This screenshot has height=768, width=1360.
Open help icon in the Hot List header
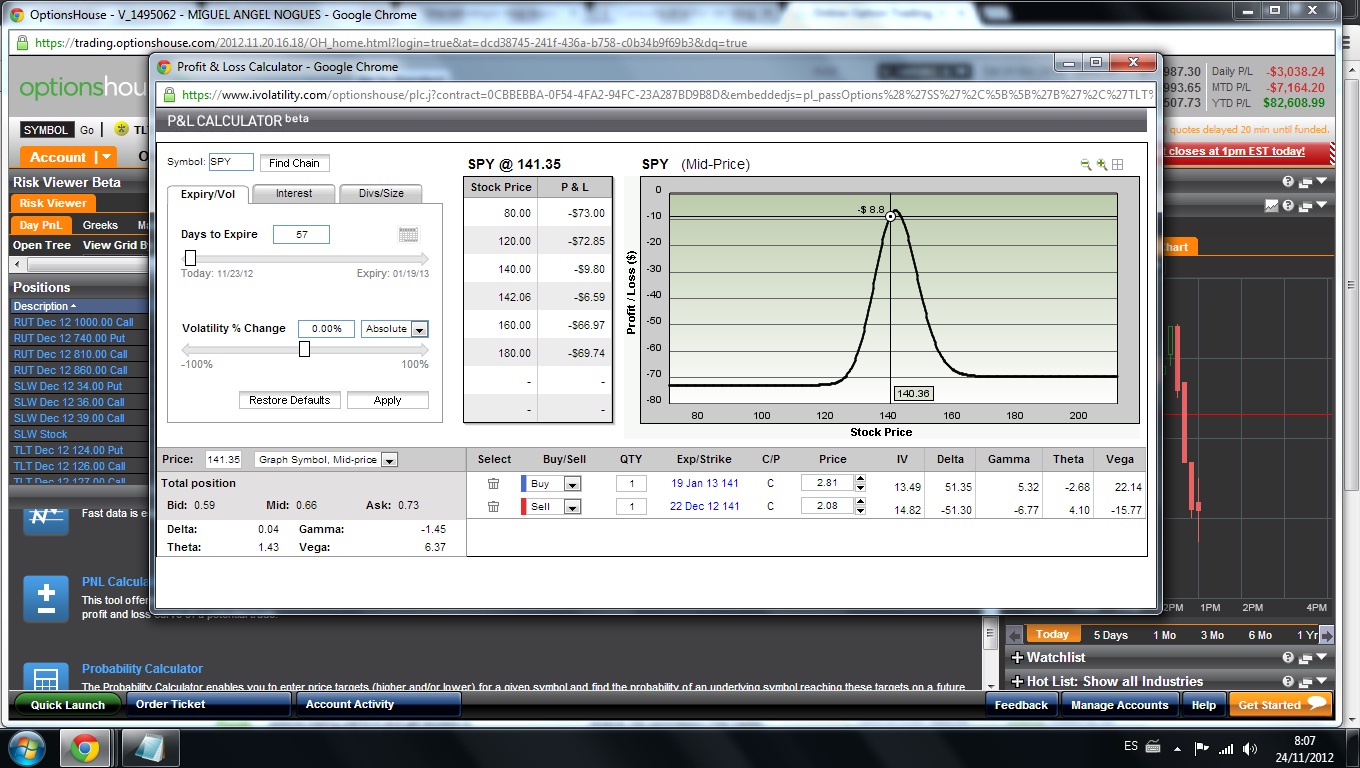point(1288,682)
